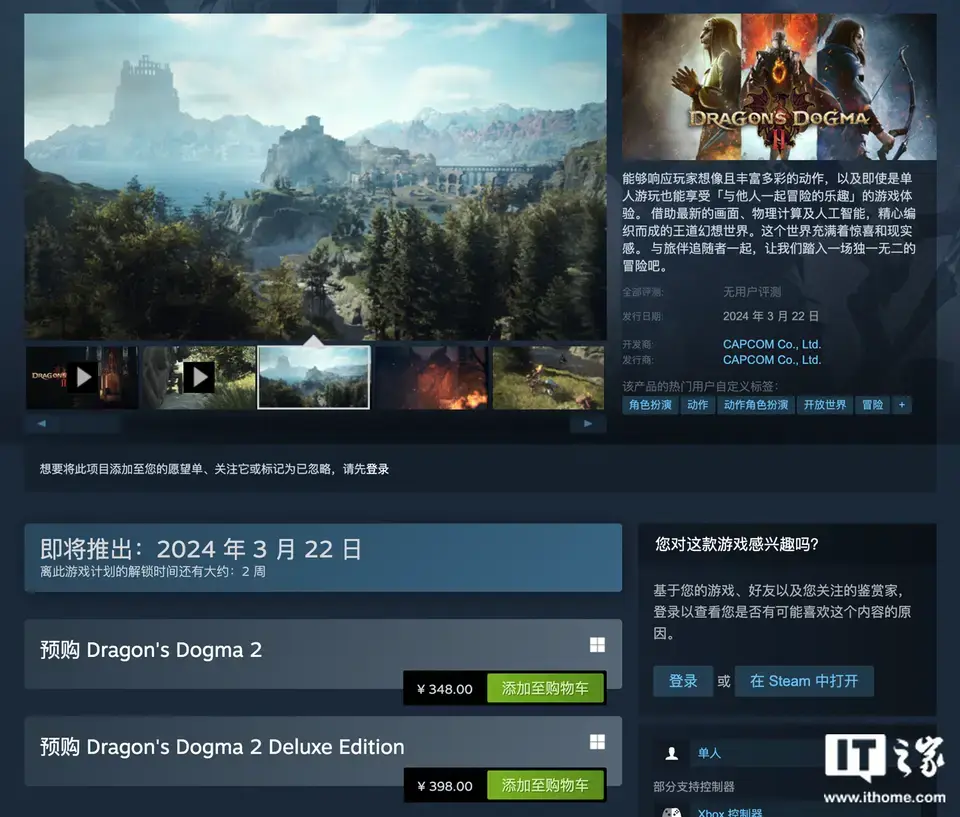Click the developer CAPCOM Co., Ltd. link
The image size is (960, 817).
click(x=771, y=344)
